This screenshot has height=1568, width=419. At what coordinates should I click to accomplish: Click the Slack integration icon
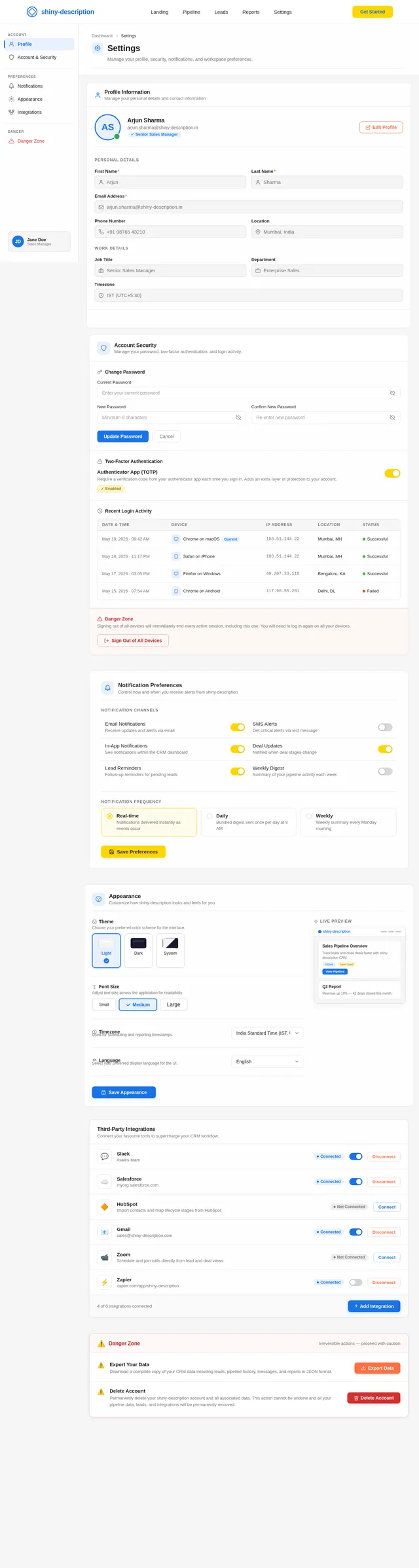click(104, 1156)
